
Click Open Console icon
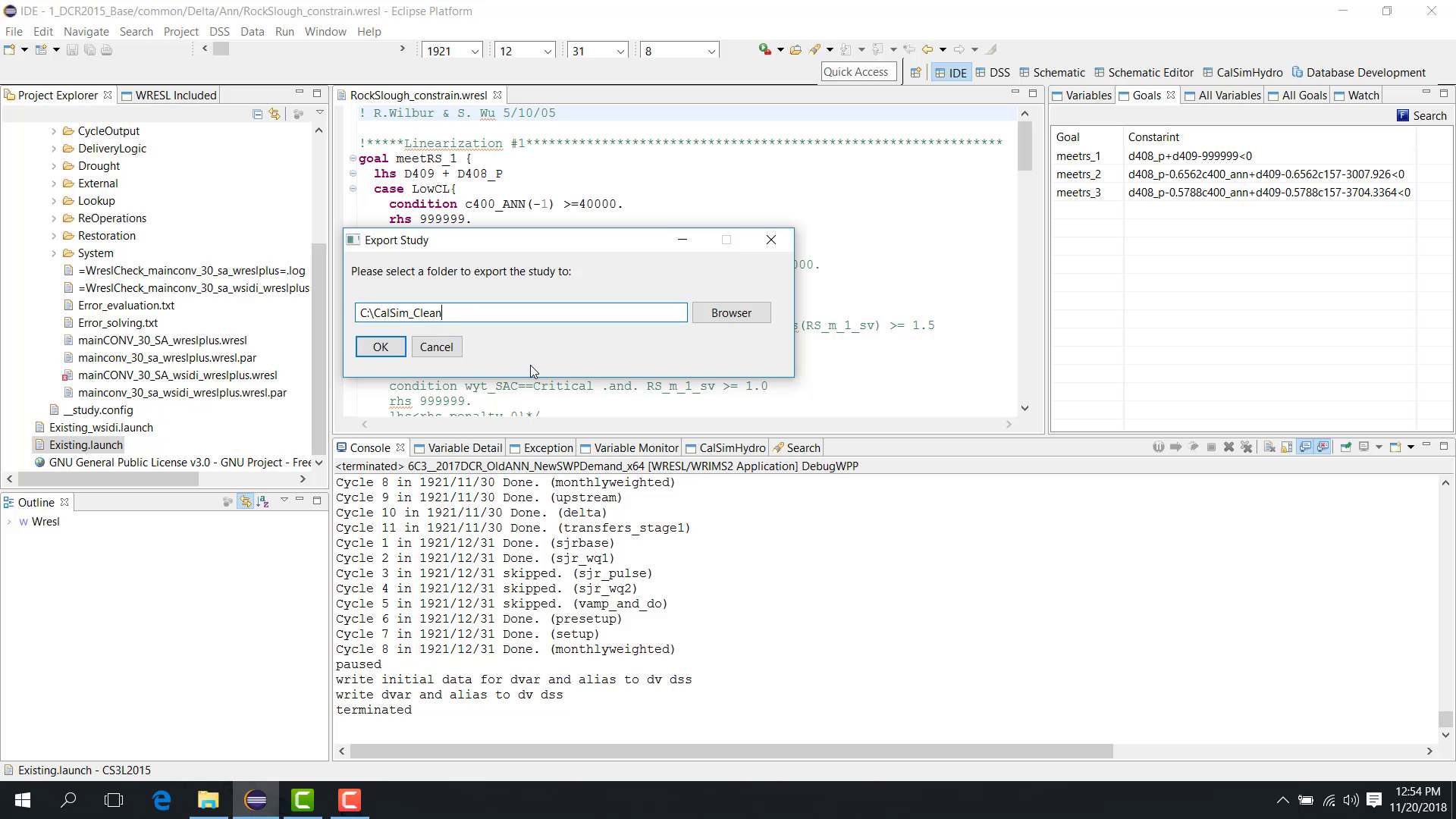point(1395,447)
